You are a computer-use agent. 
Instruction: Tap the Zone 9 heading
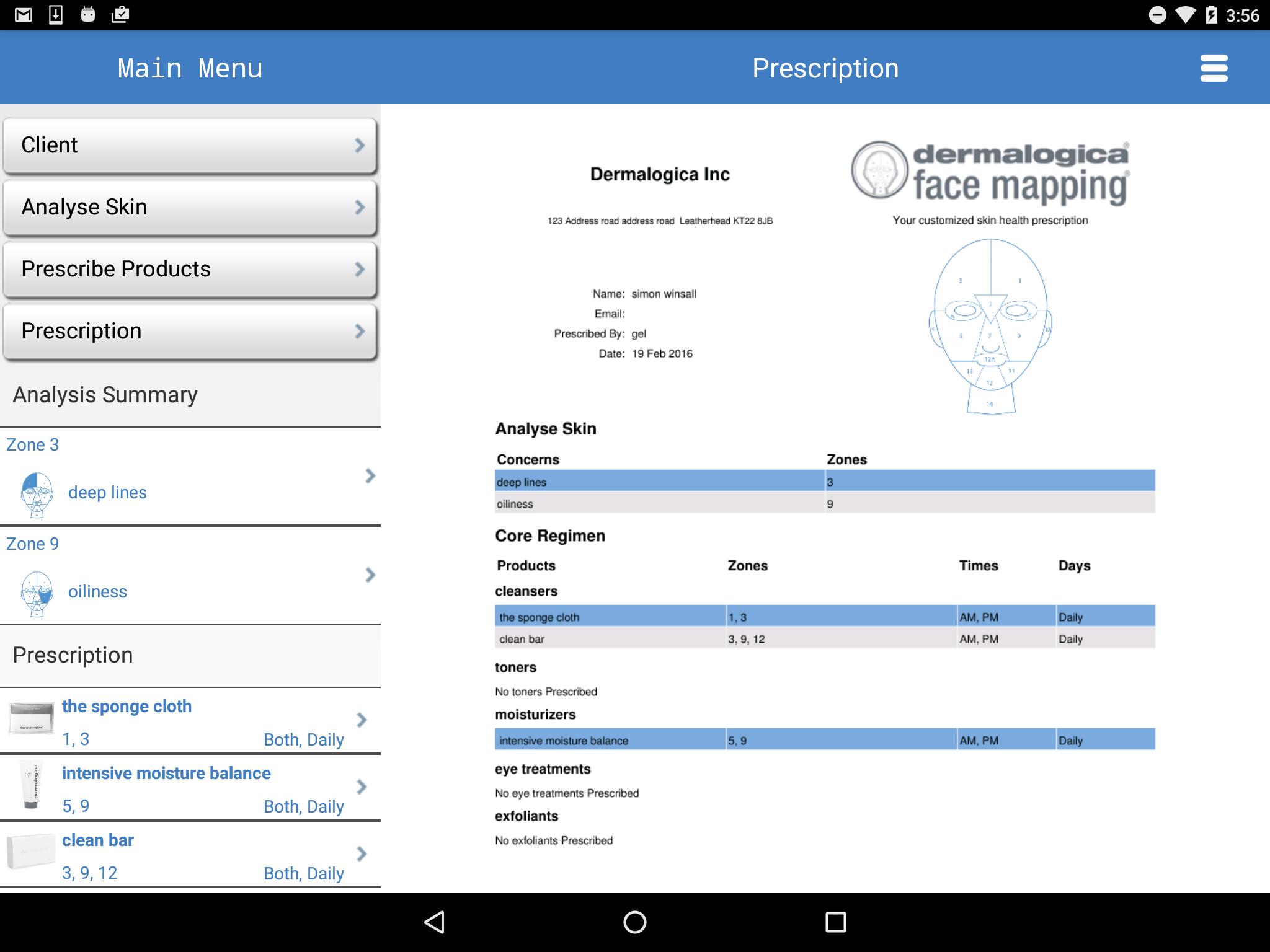(32, 544)
